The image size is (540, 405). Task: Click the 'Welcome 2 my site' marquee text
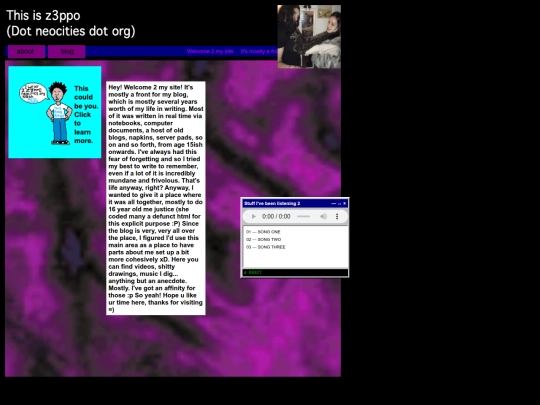(x=210, y=51)
